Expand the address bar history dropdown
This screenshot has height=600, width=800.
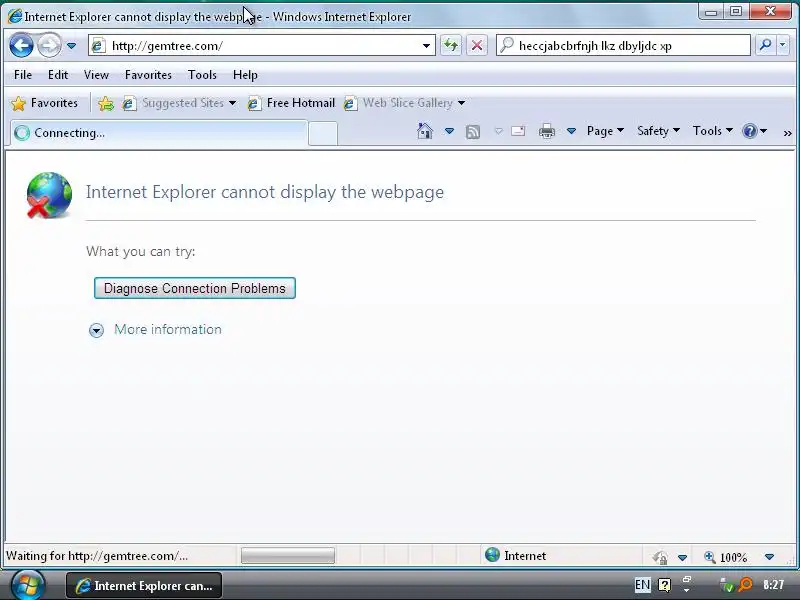[x=427, y=46]
